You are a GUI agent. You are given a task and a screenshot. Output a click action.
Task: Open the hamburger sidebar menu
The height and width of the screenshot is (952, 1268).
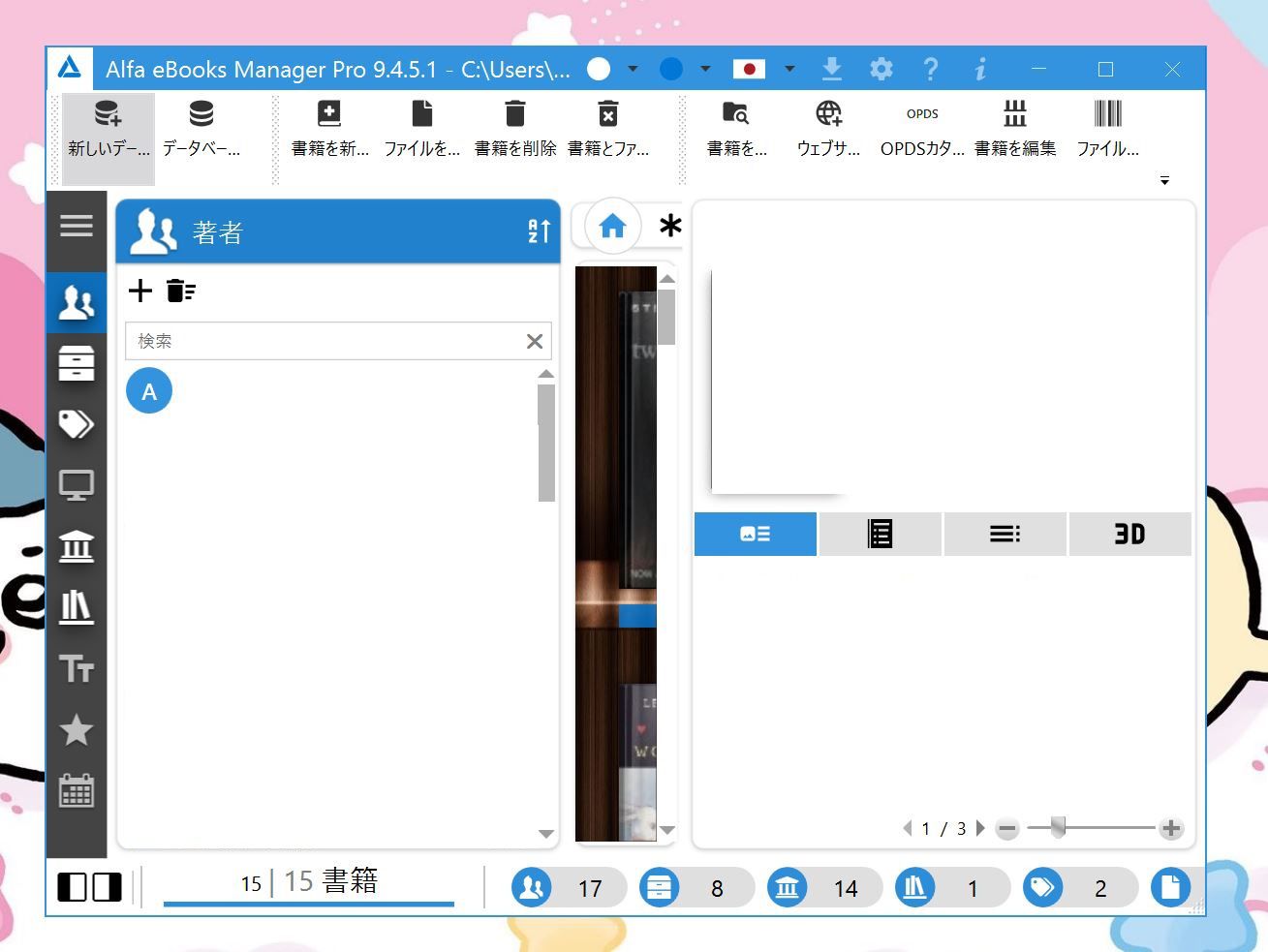tap(77, 225)
